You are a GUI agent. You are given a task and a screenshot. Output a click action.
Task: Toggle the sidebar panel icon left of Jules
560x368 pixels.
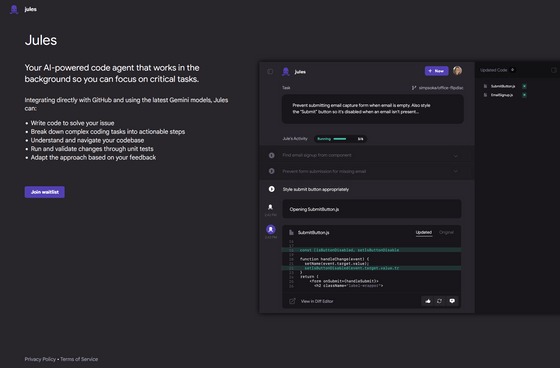click(270, 71)
